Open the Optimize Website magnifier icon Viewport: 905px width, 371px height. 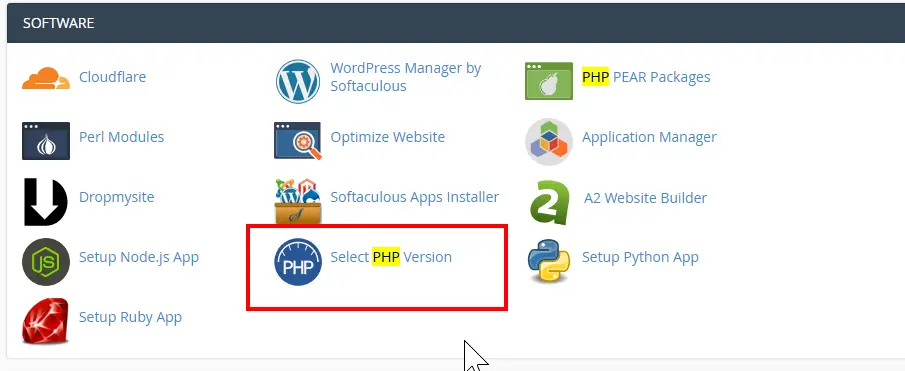pyautogui.click(x=297, y=141)
